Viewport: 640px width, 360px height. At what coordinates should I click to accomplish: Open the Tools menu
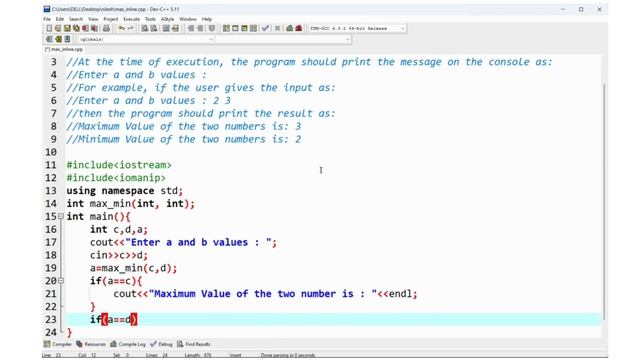coord(150,19)
